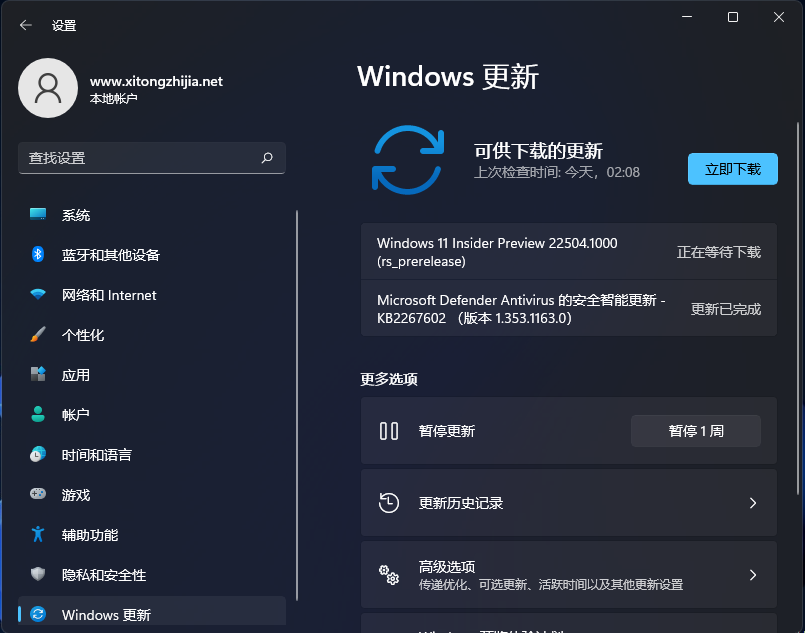Click the large update sync arrows icon

(x=408, y=160)
